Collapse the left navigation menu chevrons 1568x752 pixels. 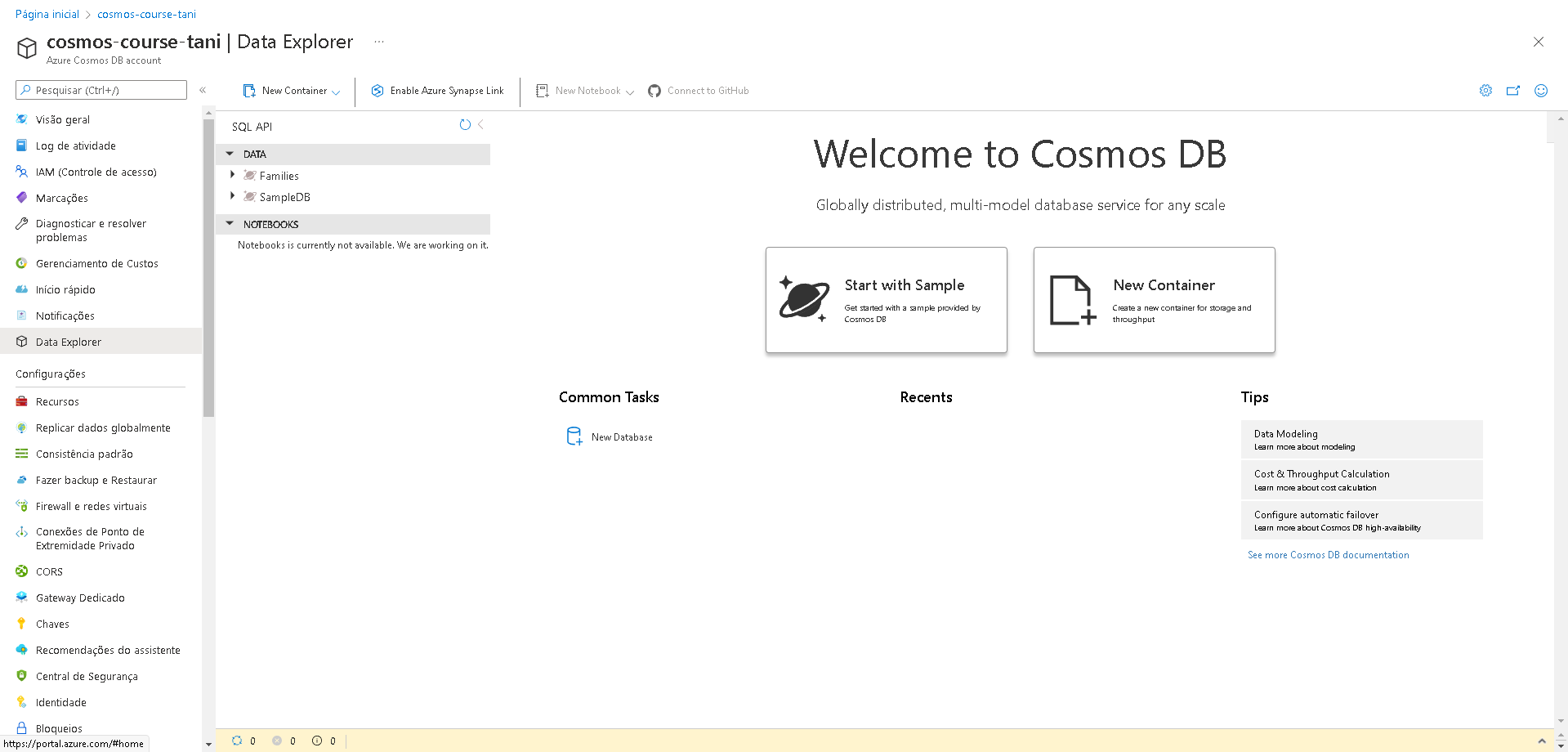coord(203,90)
